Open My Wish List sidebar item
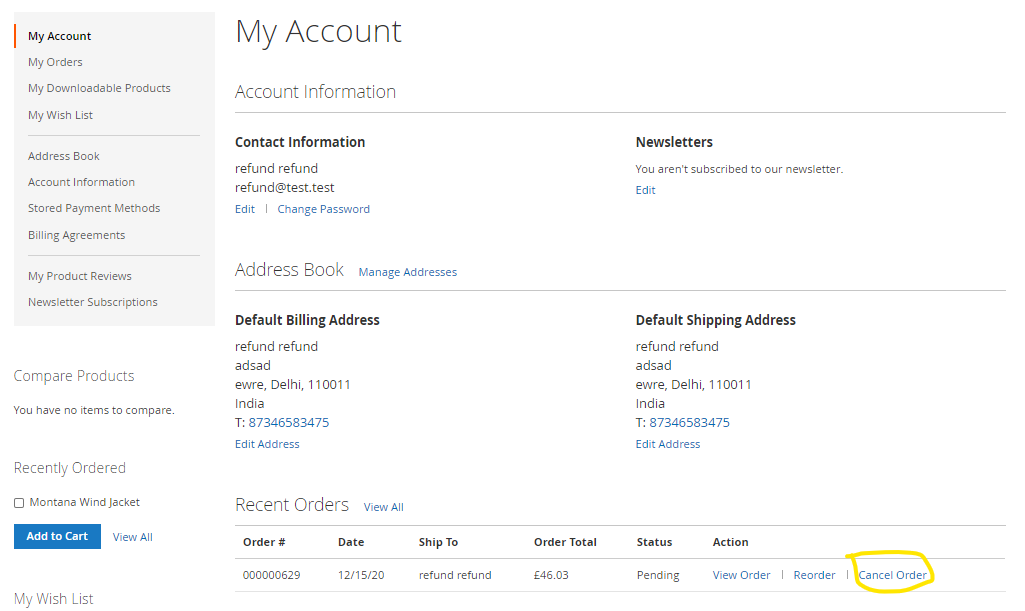Screen dimensions: 1025x611 [x=60, y=115]
